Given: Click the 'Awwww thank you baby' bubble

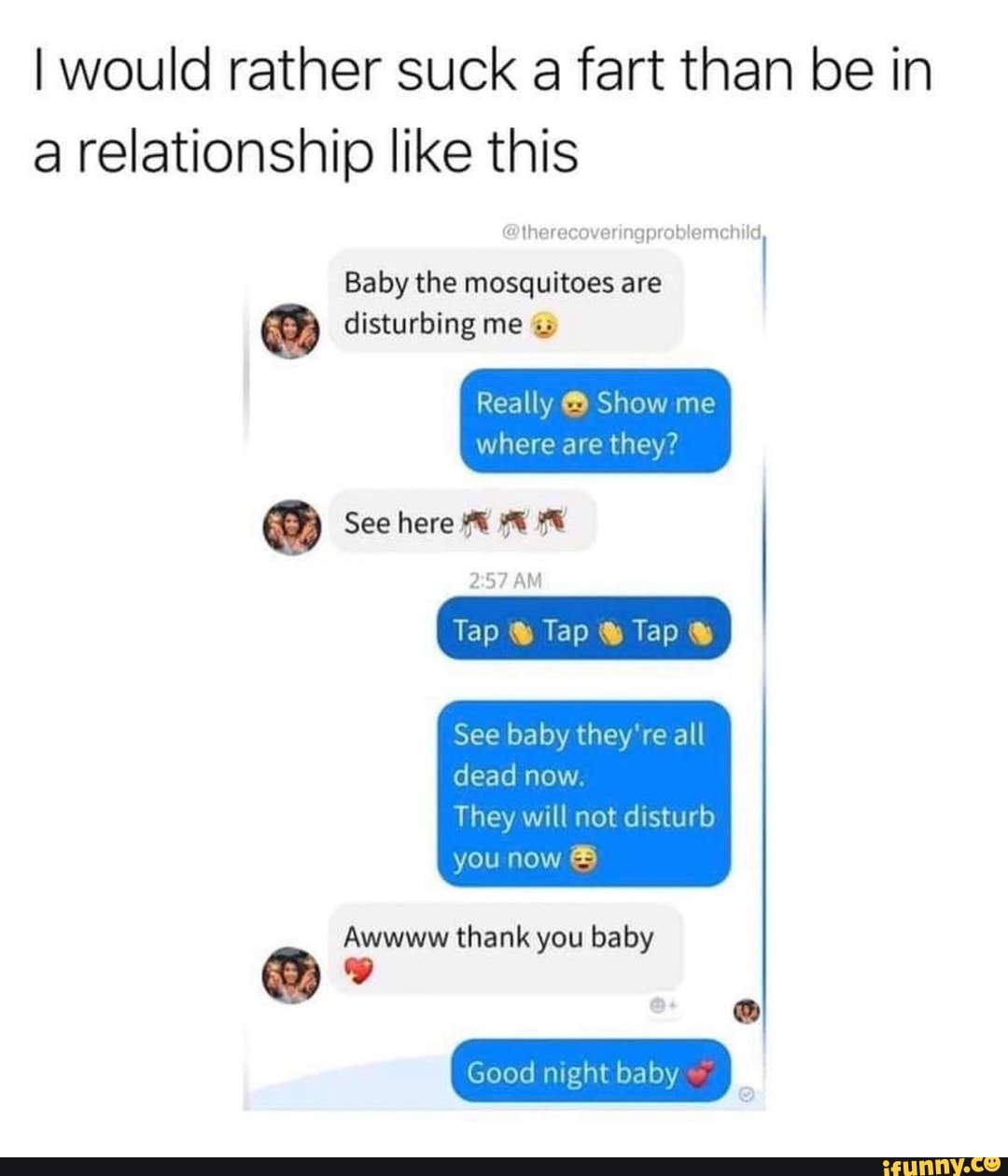Looking at the screenshot, I should [507, 949].
